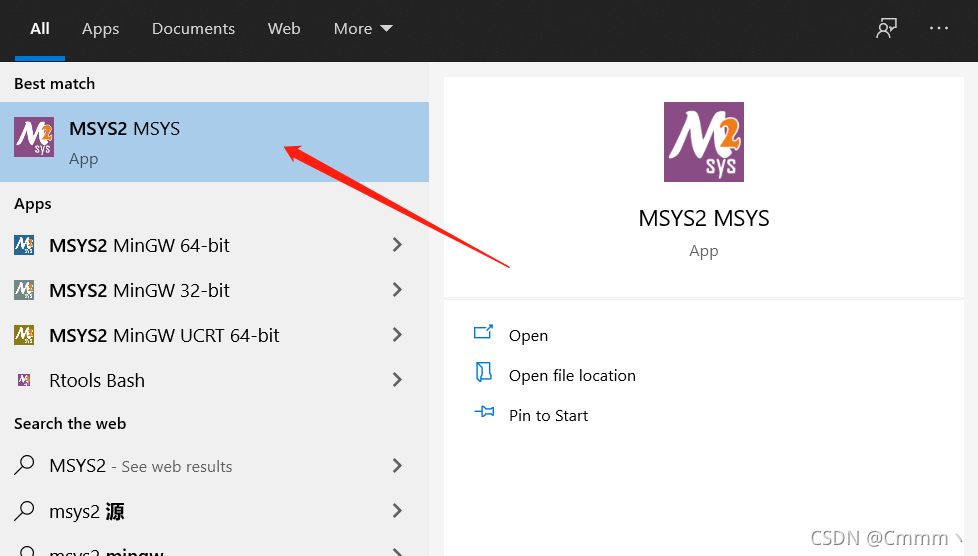Screen dimensions: 978x556
Task: Choose Open file location
Action: coord(572,376)
